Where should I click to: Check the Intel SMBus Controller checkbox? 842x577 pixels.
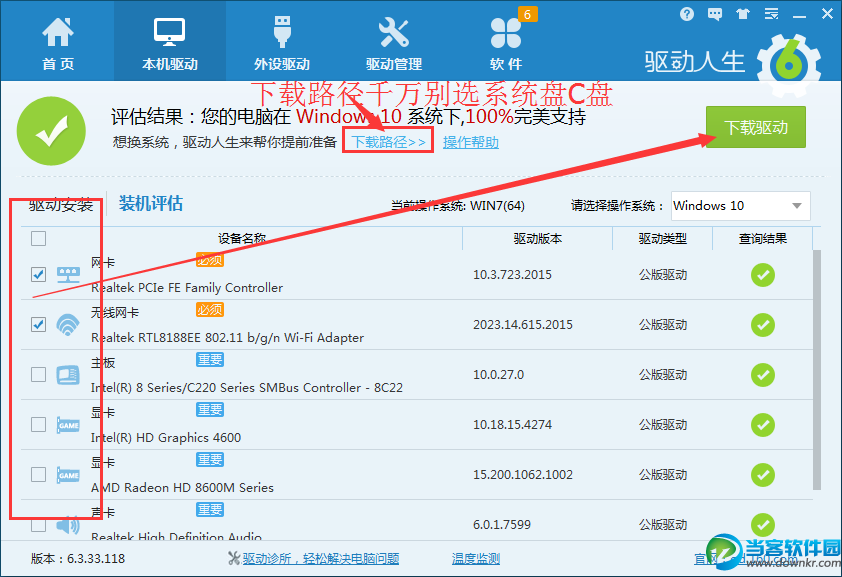[x=38, y=375]
